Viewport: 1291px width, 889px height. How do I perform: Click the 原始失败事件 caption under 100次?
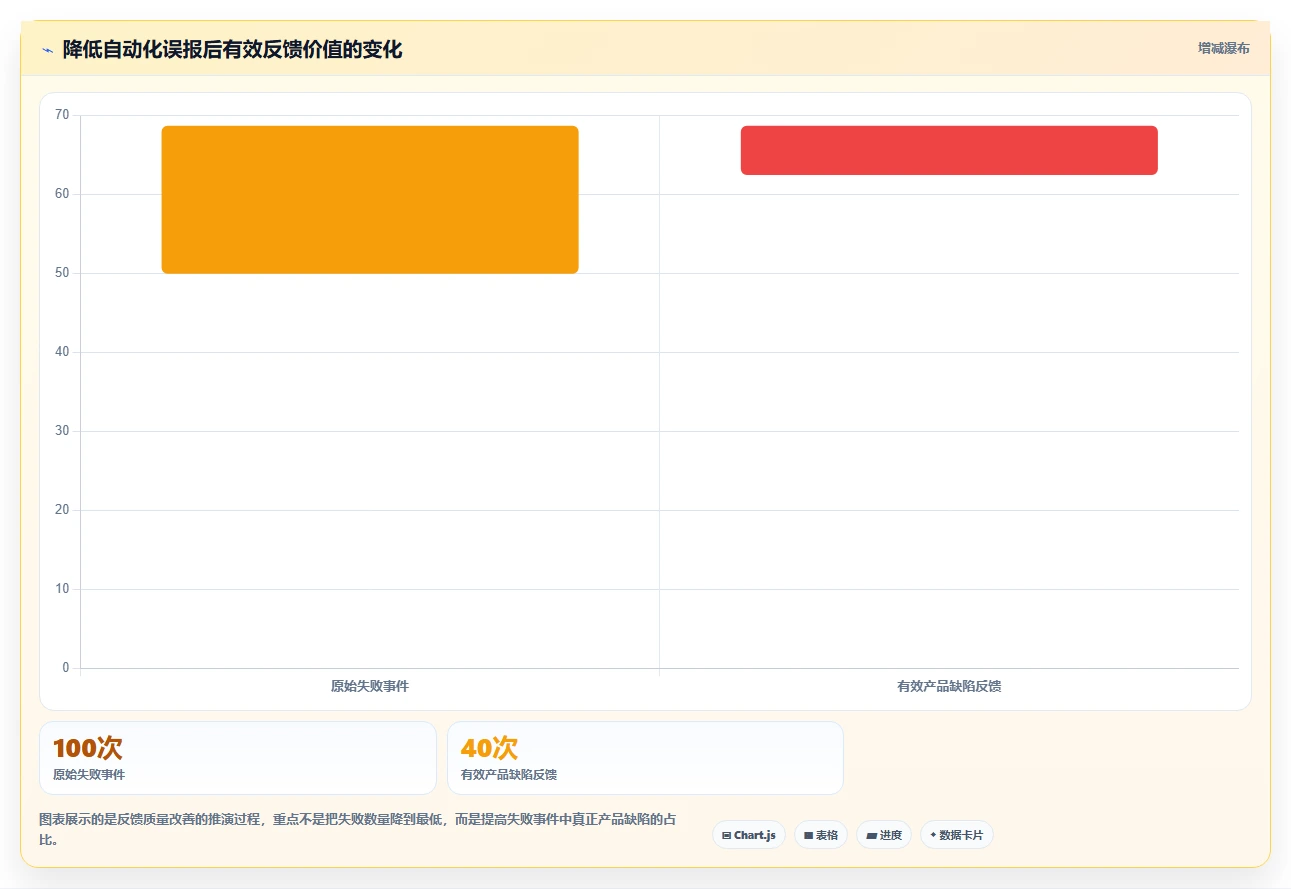(89, 775)
